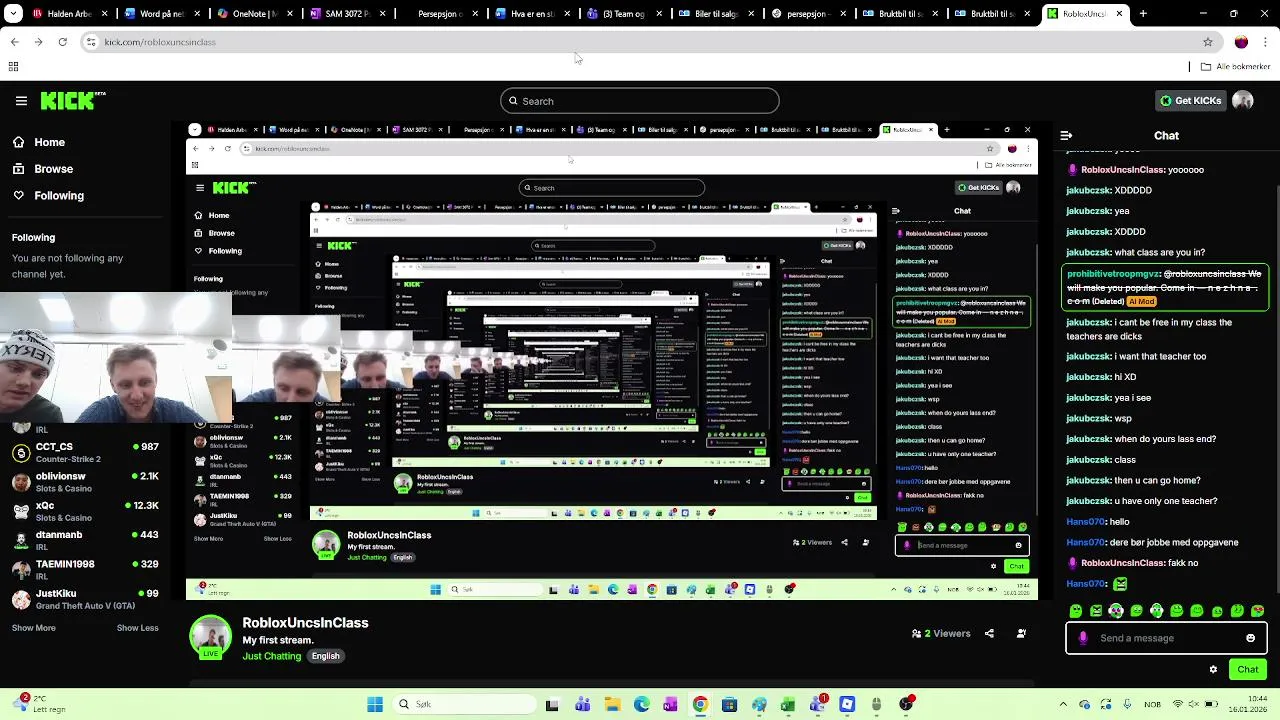Open Chrome three-dot menu
1280x720 pixels.
point(1265,42)
